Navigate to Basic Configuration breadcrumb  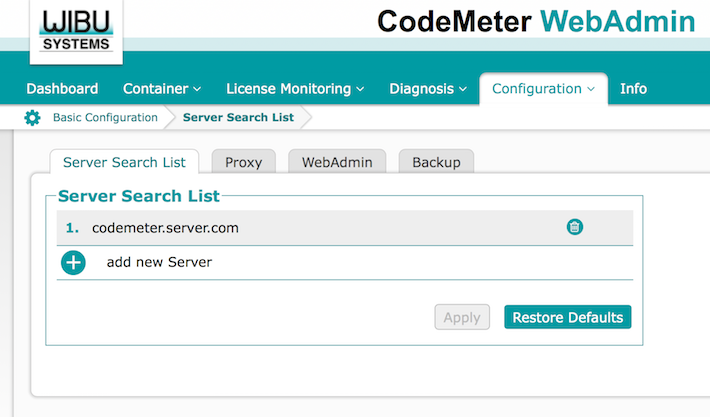[x=105, y=118]
